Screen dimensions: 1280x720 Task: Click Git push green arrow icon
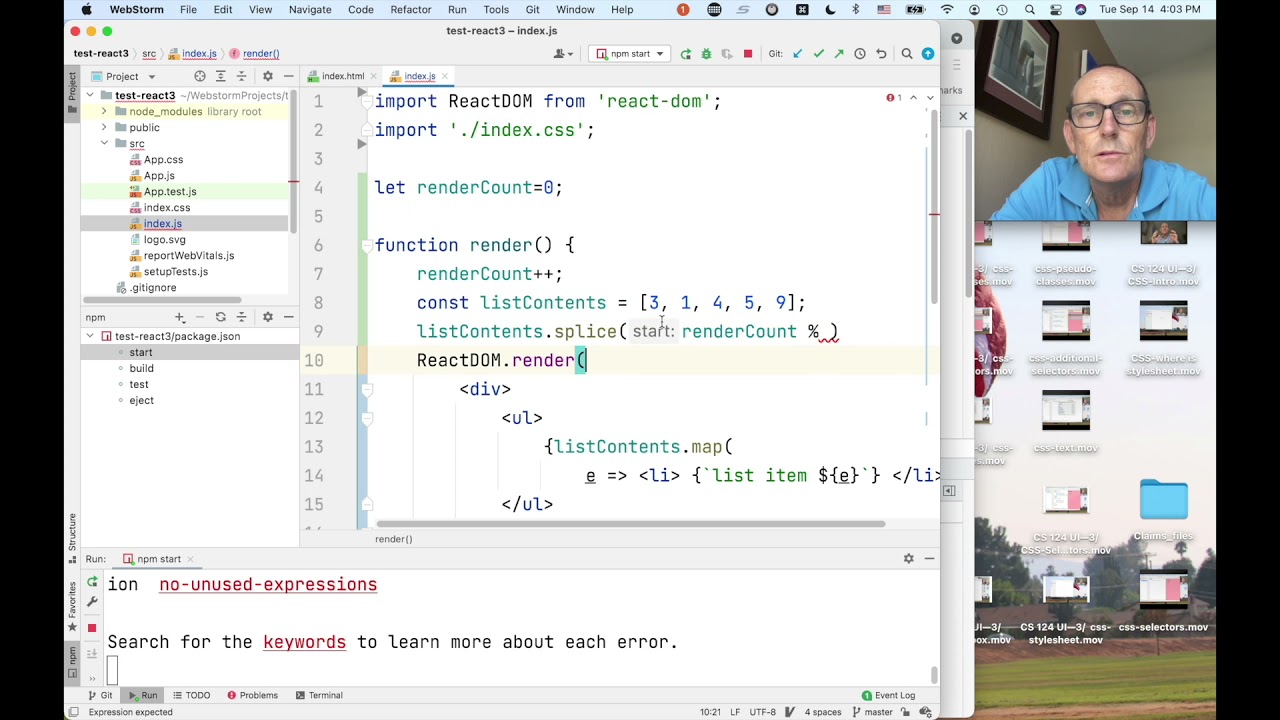pos(839,54)
